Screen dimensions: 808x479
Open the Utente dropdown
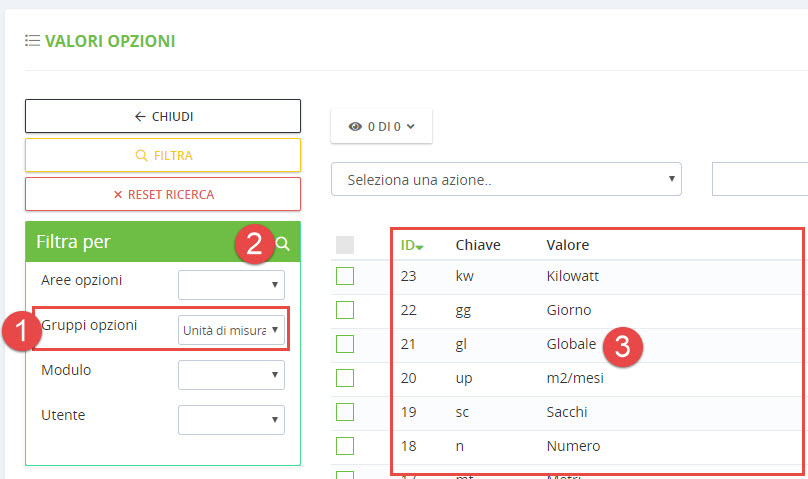tap(231, 419)
